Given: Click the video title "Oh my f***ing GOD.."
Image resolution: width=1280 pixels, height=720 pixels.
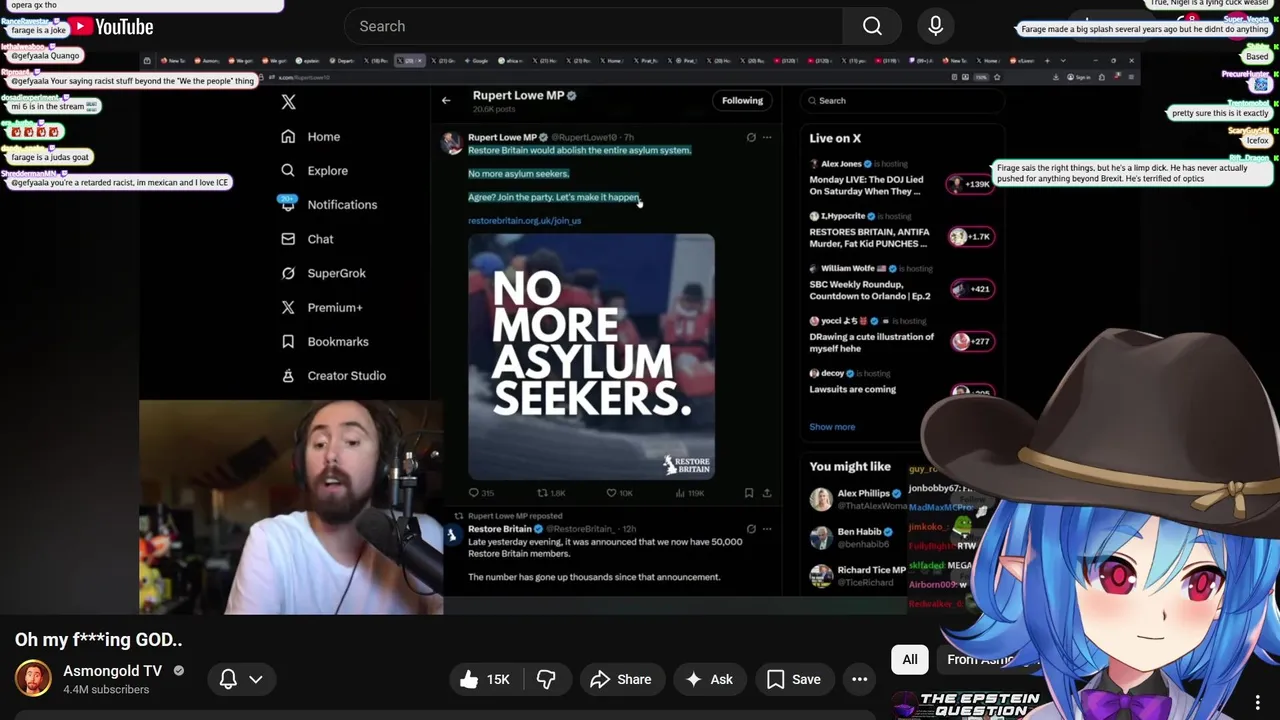Looking at the screenshot, I should [98, 640].
